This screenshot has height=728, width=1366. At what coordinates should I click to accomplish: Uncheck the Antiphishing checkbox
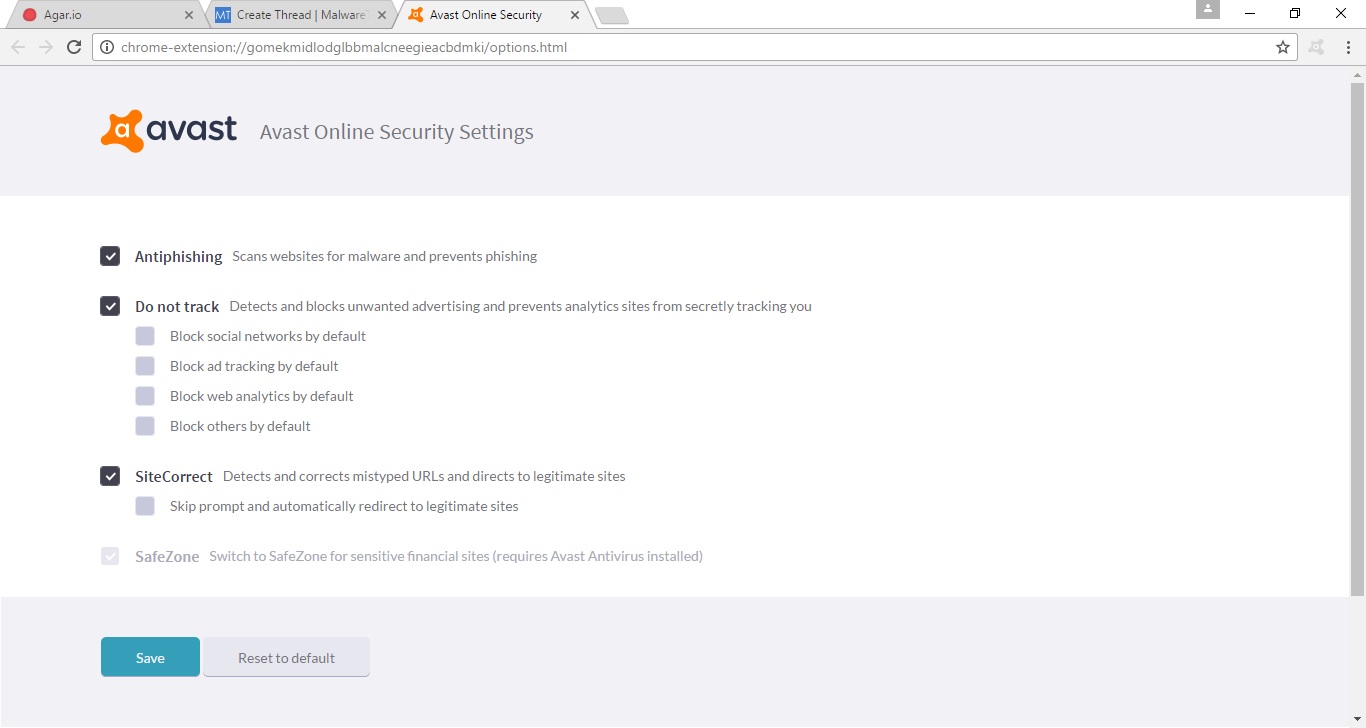click(x=110, y=256)
